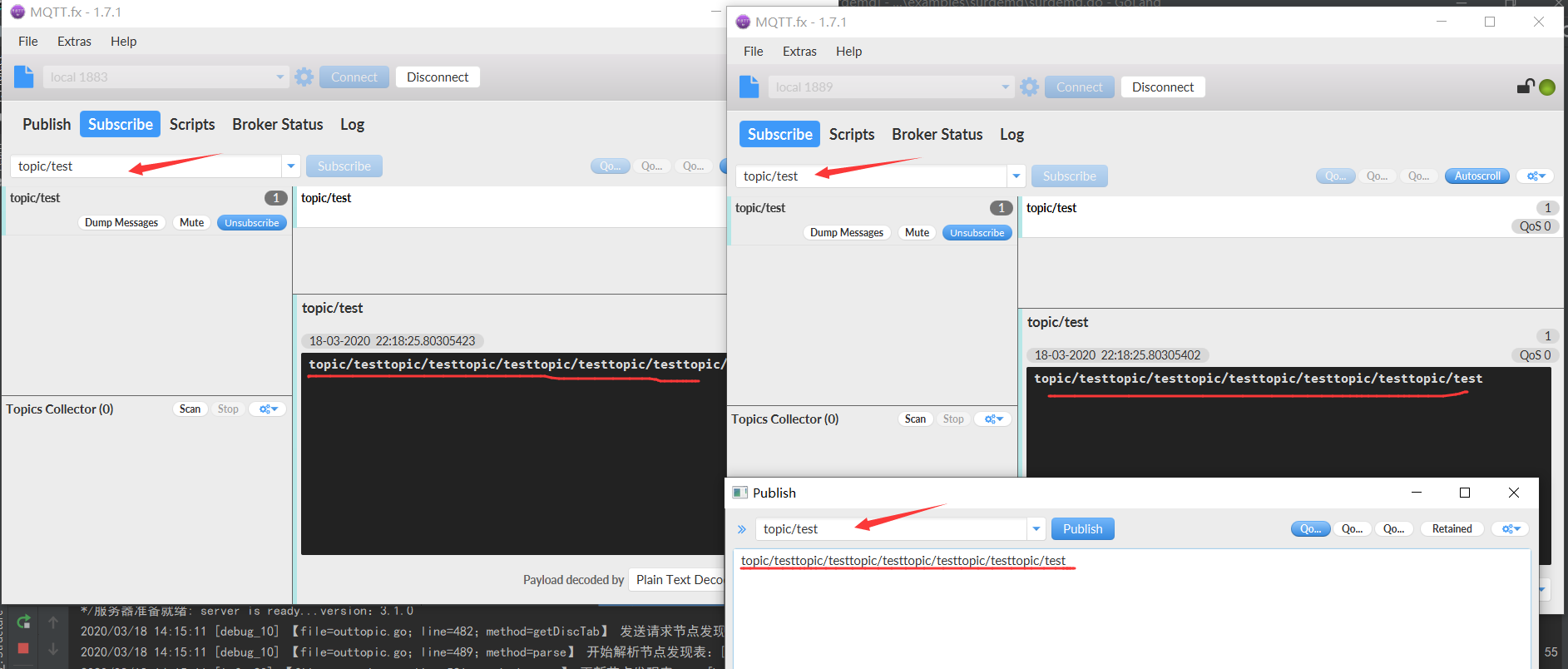The width and height of the screenshot is (1568, 669).
Task: Mute the topic/test subscription in local 1883 window
Action: (x=192, y=223)
